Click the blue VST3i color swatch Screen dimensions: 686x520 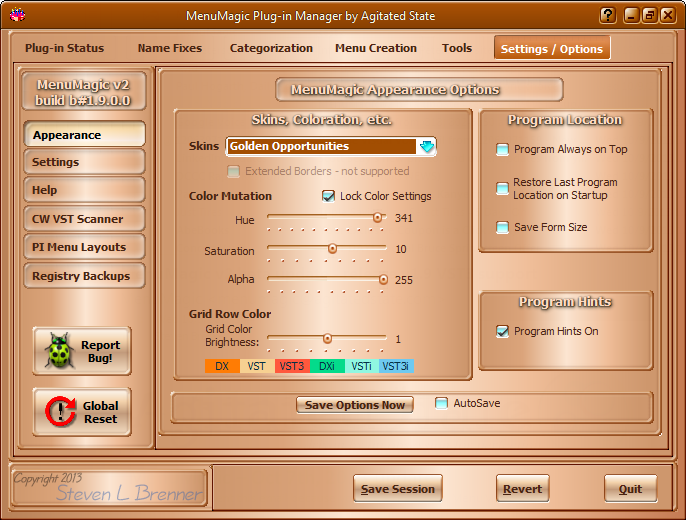(396, 366)
